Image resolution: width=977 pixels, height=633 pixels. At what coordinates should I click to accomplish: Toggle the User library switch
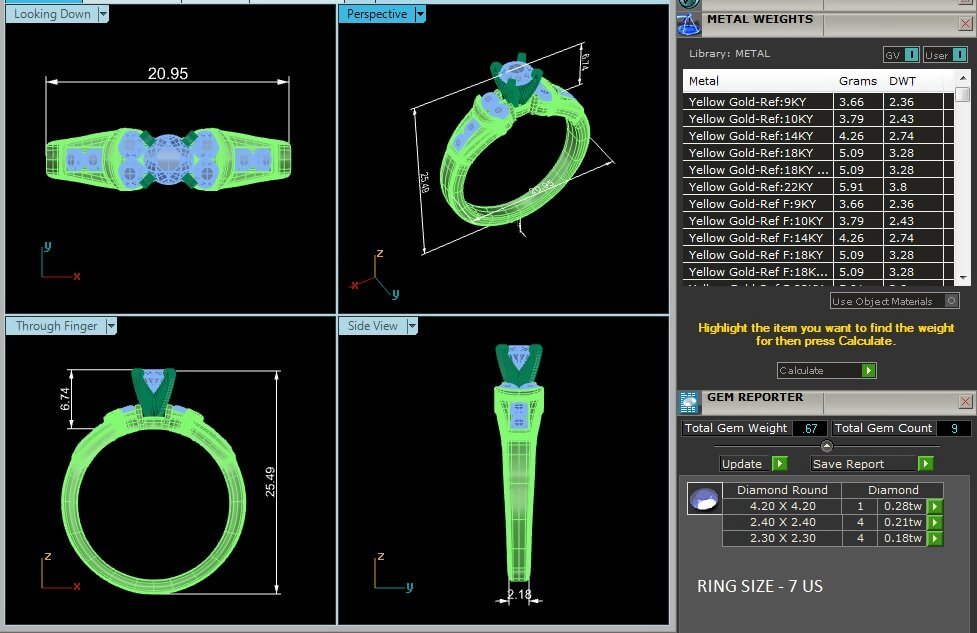[x=945, y=55]
